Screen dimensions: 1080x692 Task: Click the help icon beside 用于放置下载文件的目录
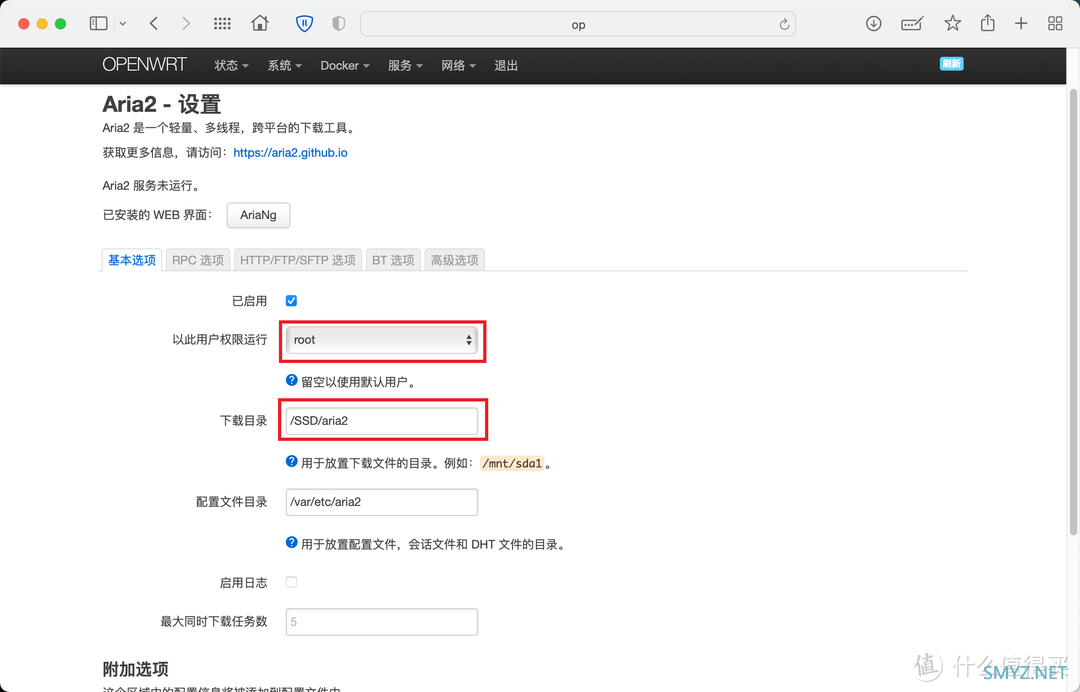[291, 462]
